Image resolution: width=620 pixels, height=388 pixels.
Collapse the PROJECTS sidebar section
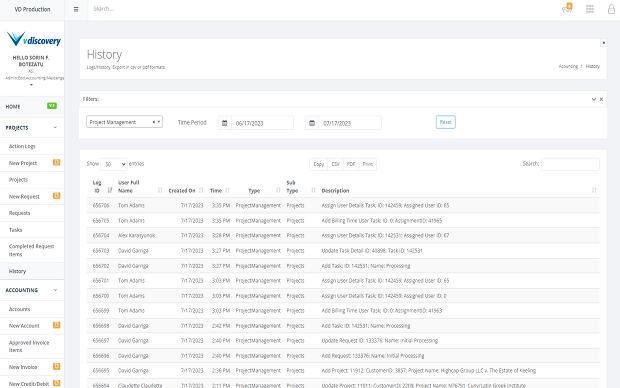coord(55,127)
